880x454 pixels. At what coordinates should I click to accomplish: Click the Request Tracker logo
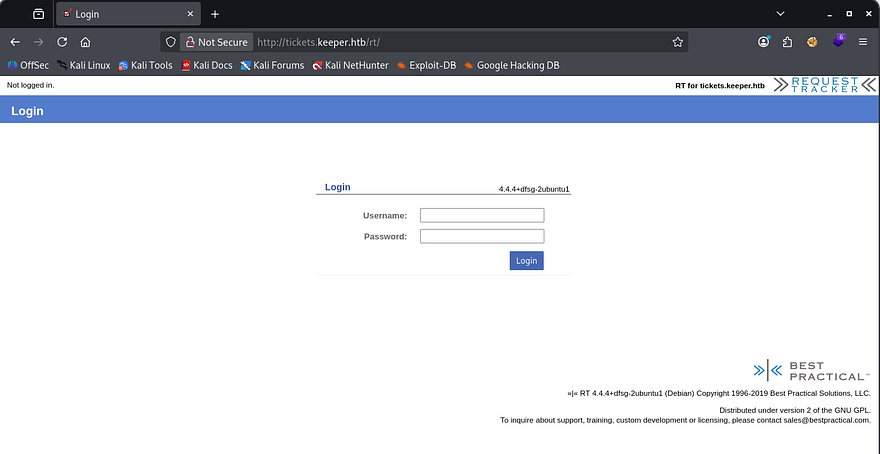824,85
